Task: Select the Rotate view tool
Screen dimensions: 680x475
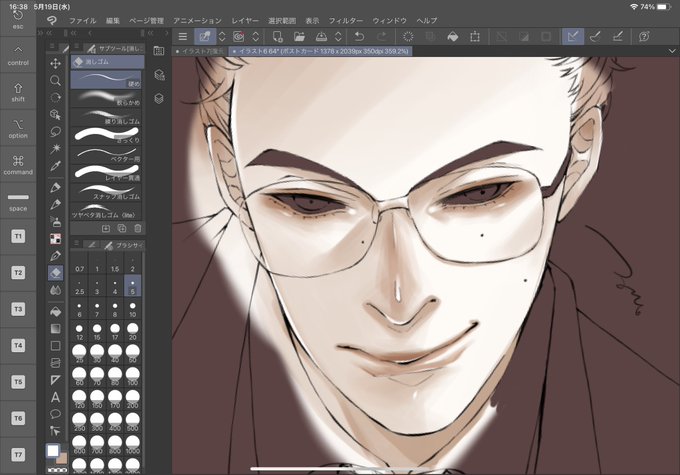Action: pyautogui.click(x=55, y=98)
